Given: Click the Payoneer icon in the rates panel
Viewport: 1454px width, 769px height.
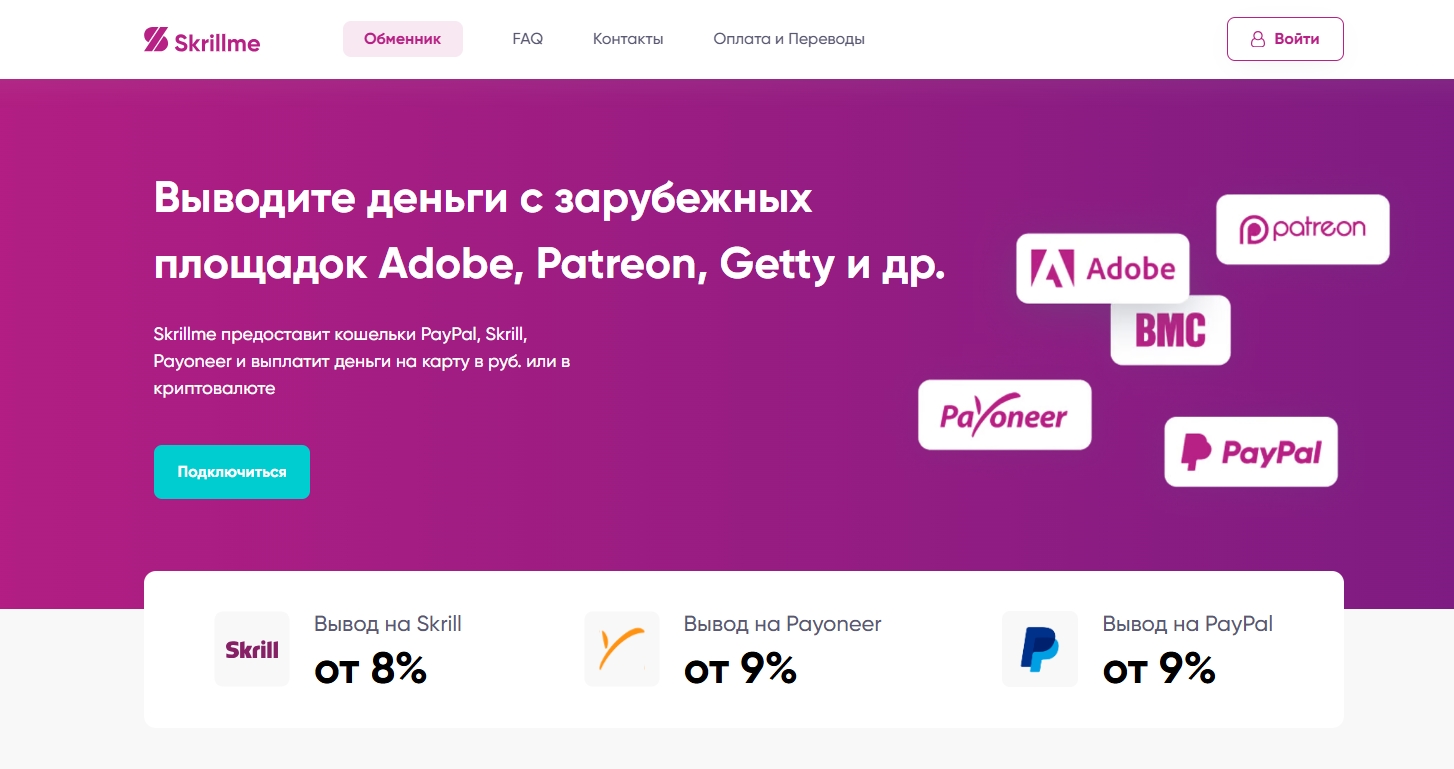Looking at the screenshot, I should [622, 649].
